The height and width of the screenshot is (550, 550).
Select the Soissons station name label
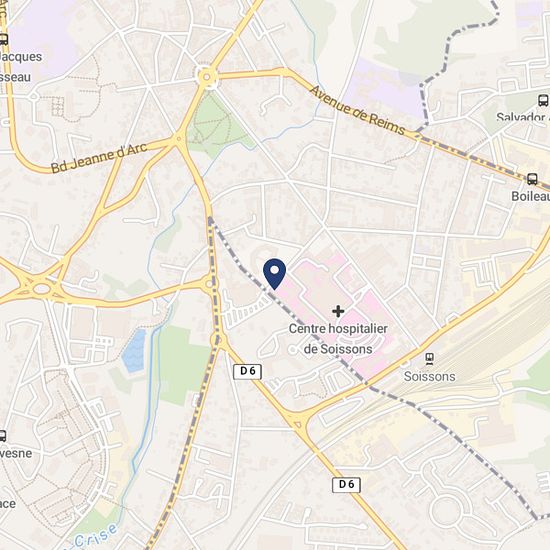coord(429,376)
